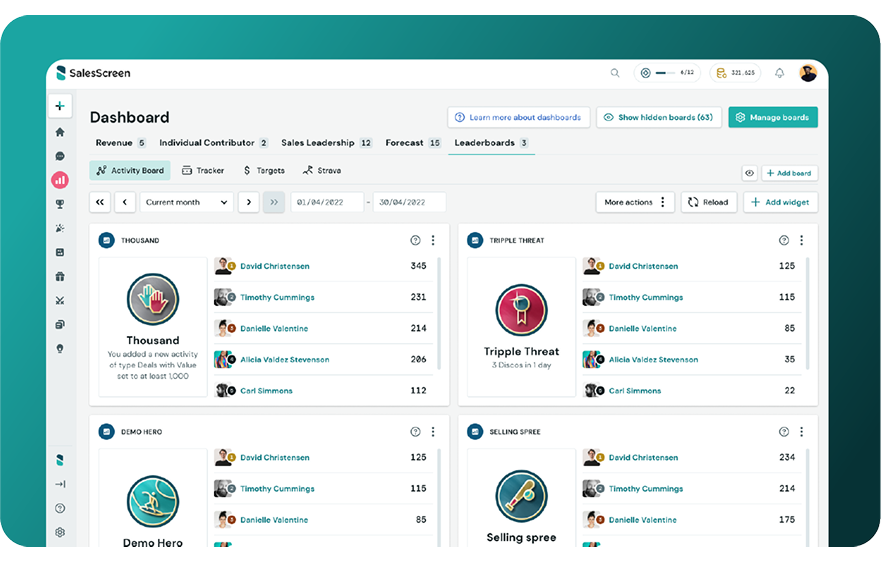This screenshot has height=562, width=881.
Task: Open the lightbulb icon in sidebar
Action: point(60,348)
